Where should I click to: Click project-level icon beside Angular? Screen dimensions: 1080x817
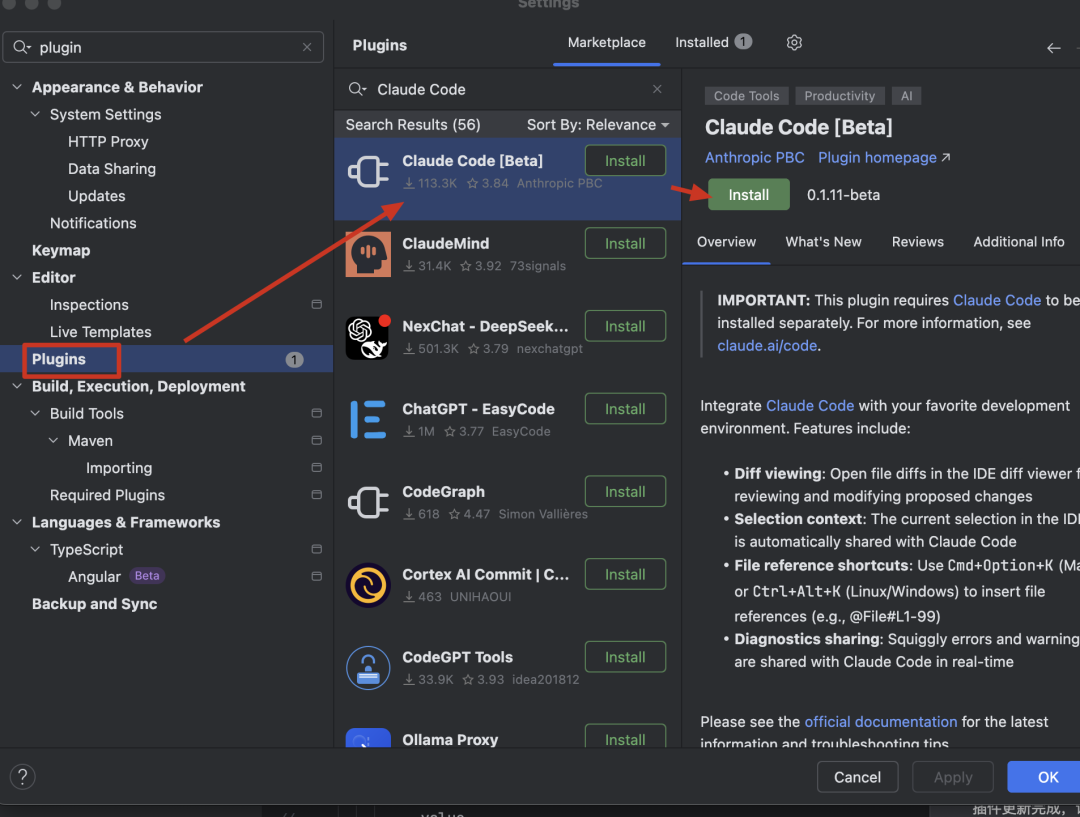point(317,577)
